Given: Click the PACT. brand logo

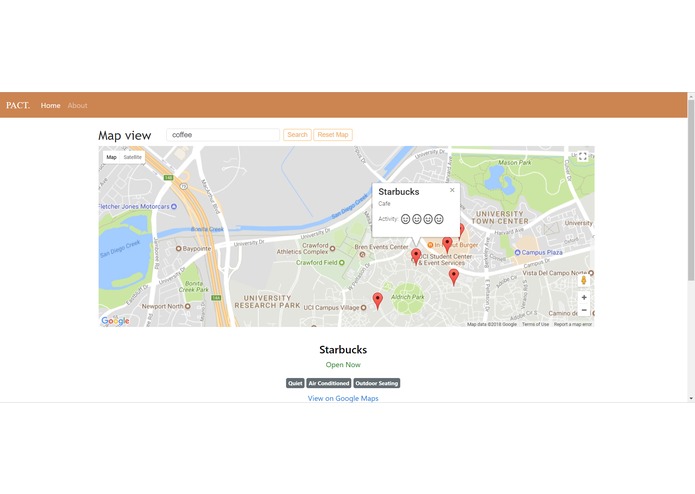Looking at the screenshot, I should (x=18, y=105).
